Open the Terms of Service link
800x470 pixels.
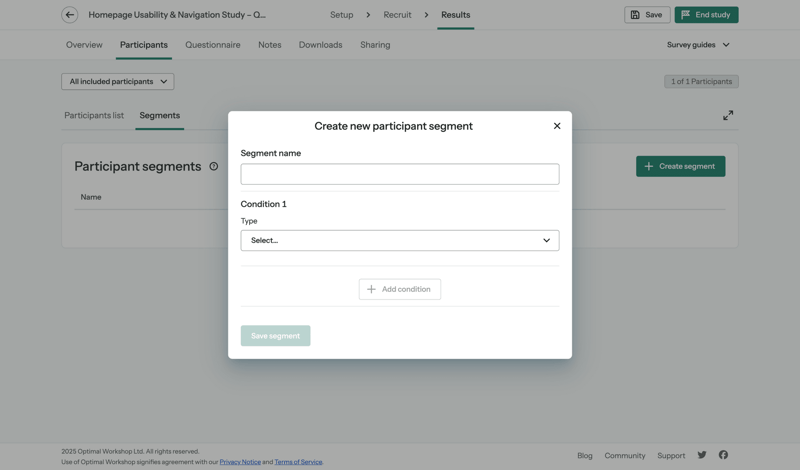click(298, 462)
